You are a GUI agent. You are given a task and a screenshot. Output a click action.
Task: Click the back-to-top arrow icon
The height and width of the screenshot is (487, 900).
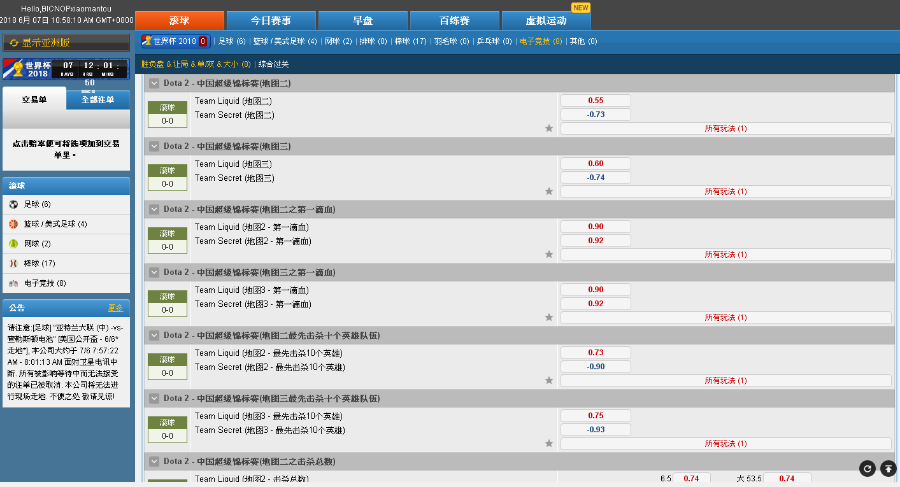[x=888, y=469]
